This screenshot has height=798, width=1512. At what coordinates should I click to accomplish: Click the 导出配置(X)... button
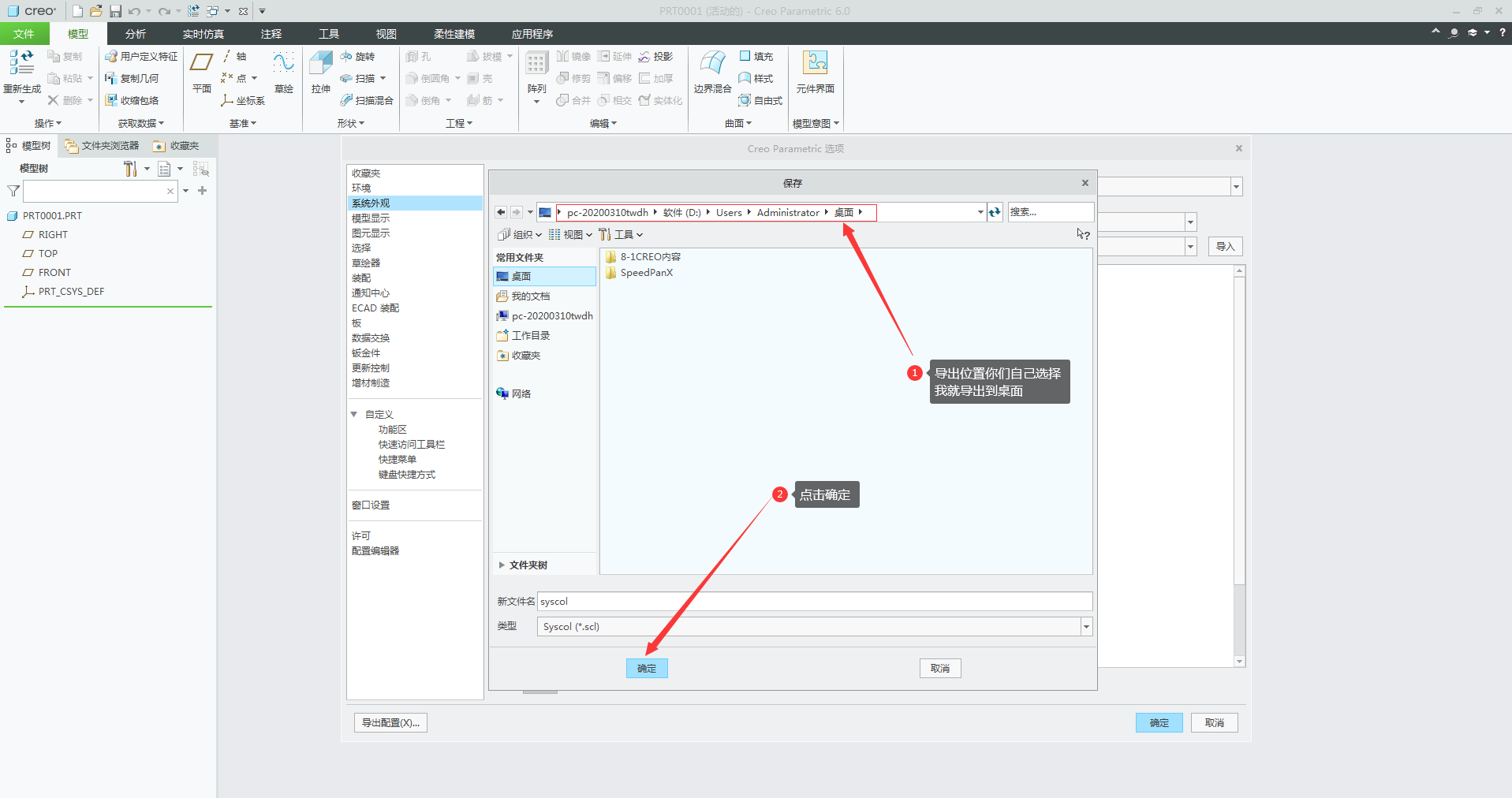(390, 722)
